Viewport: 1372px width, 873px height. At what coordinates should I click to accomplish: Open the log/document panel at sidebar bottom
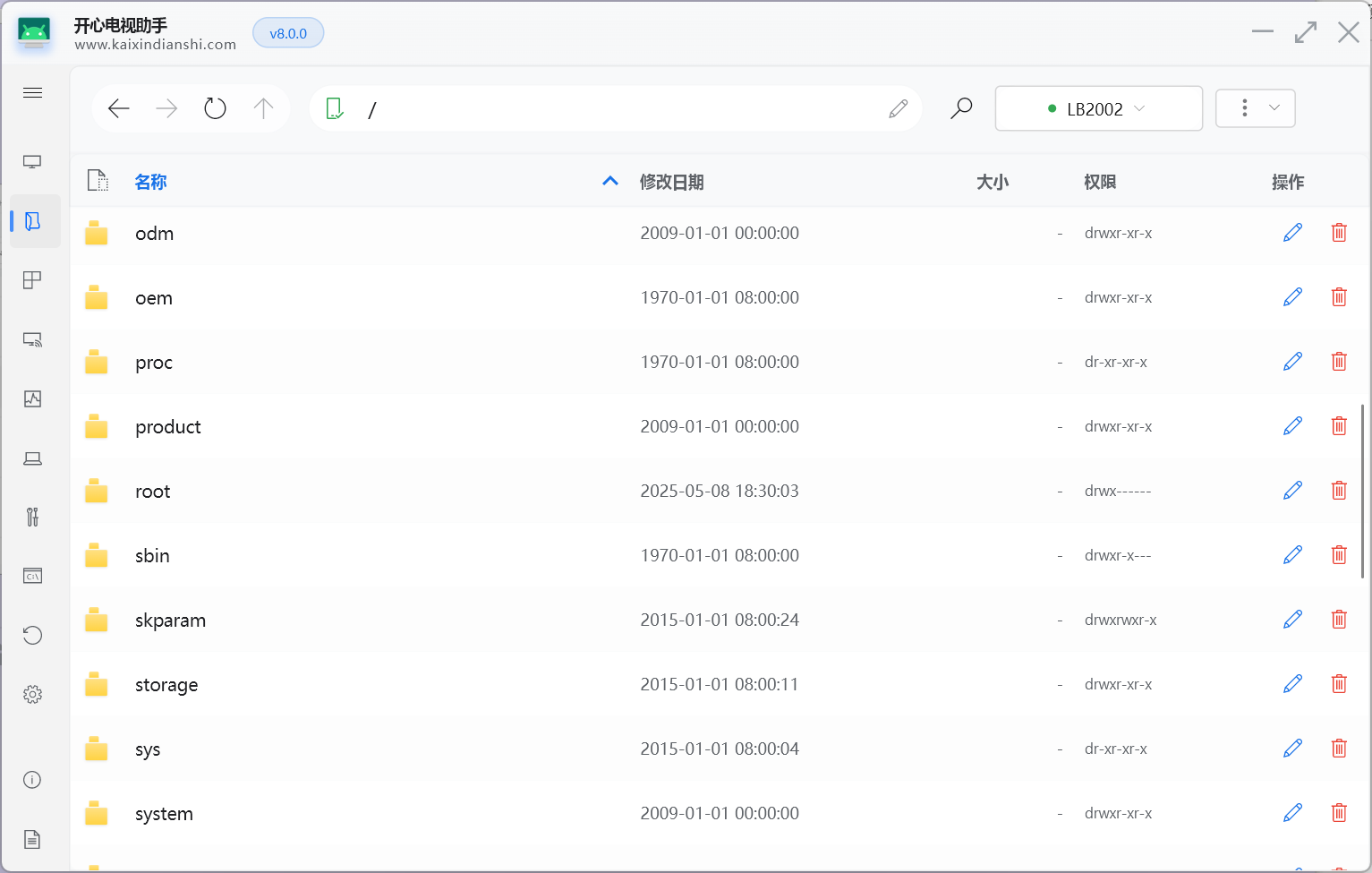click(32, 839)
